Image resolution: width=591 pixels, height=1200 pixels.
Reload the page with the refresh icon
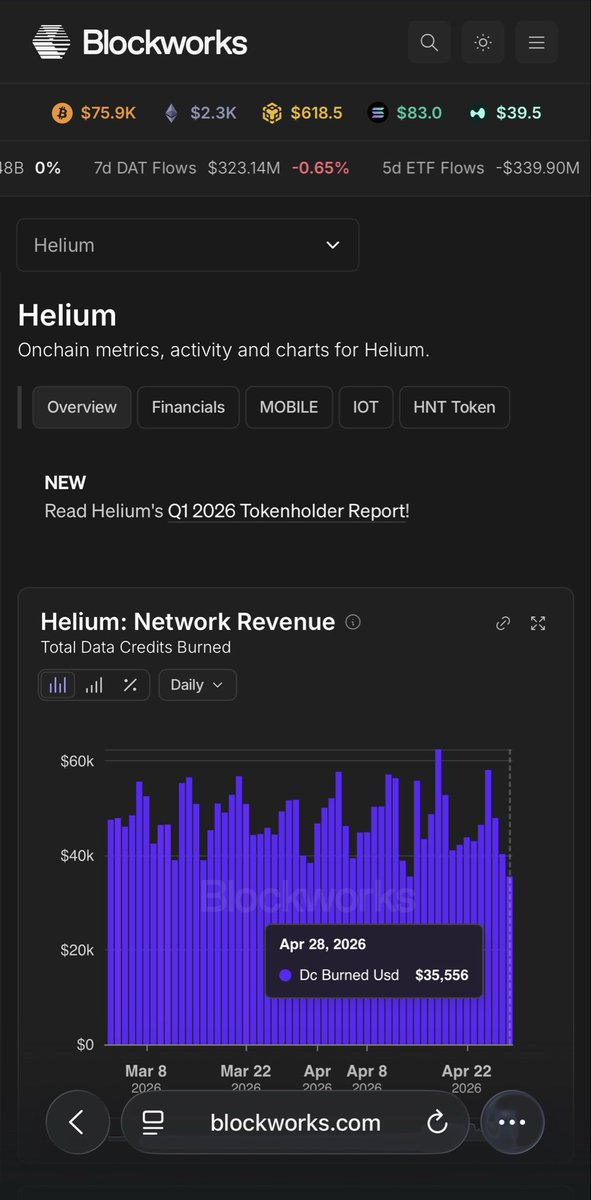[x=437, y=1122]
